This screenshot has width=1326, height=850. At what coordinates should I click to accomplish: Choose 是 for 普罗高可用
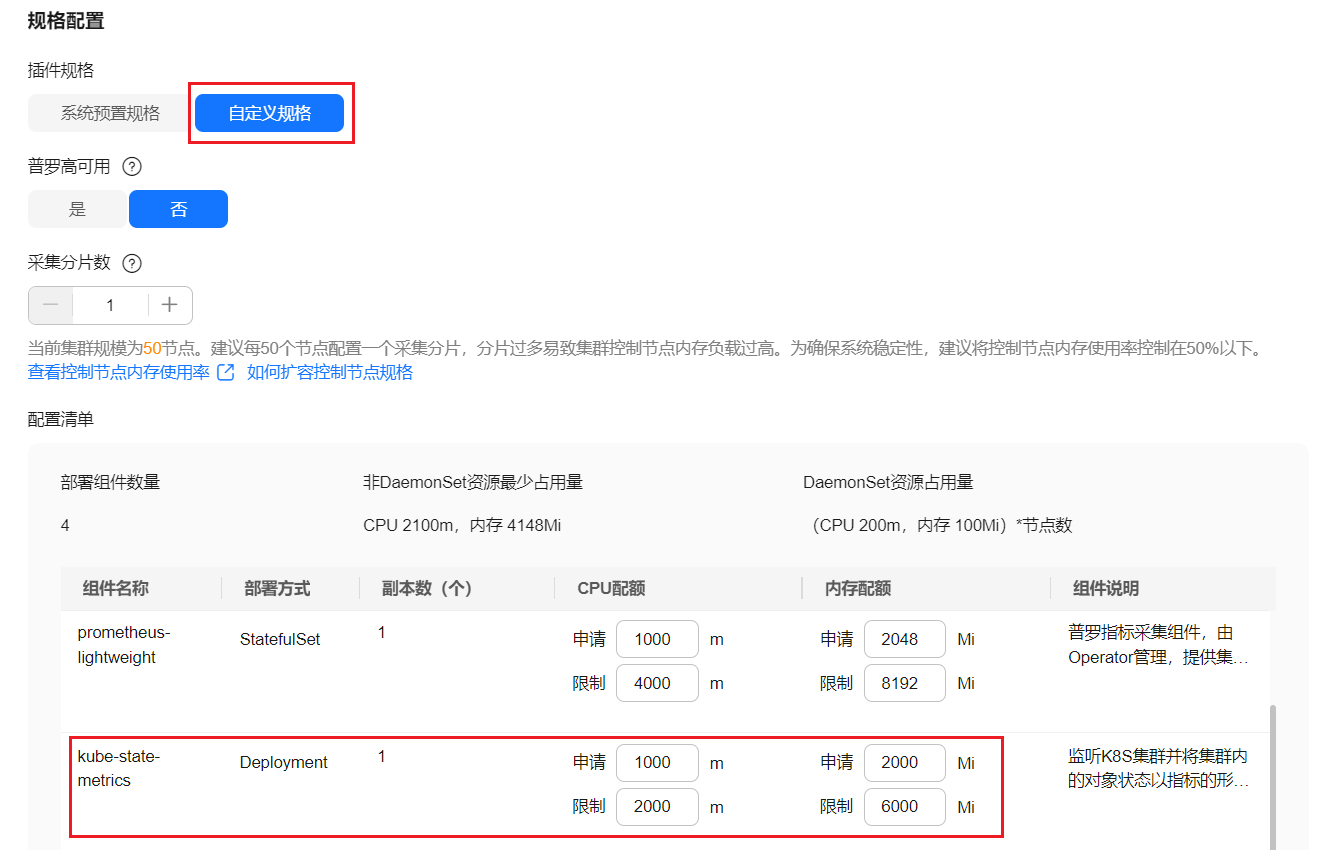pyautogui.click(x=77, y=209)
